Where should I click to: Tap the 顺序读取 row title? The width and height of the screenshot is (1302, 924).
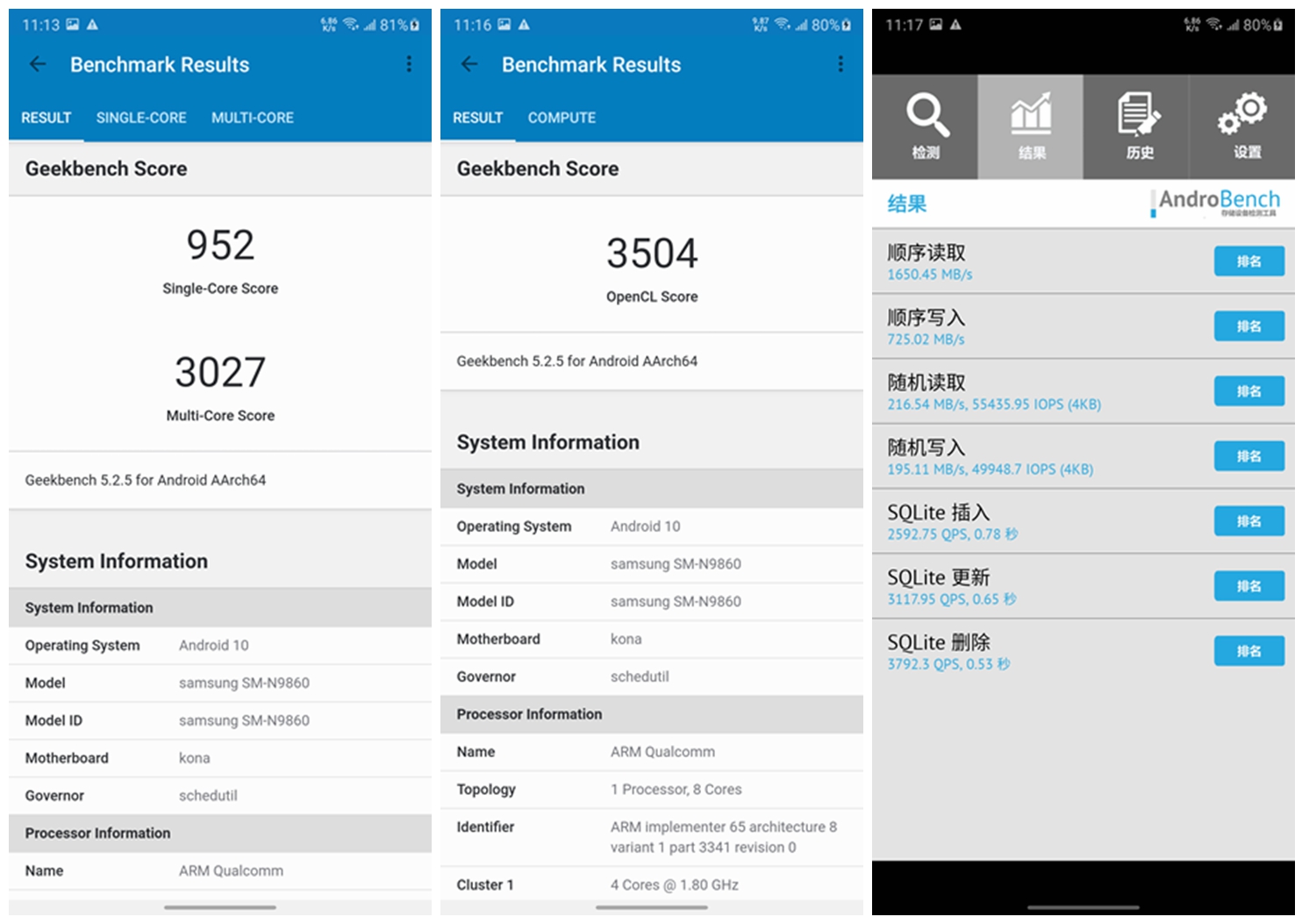(926, 253)
